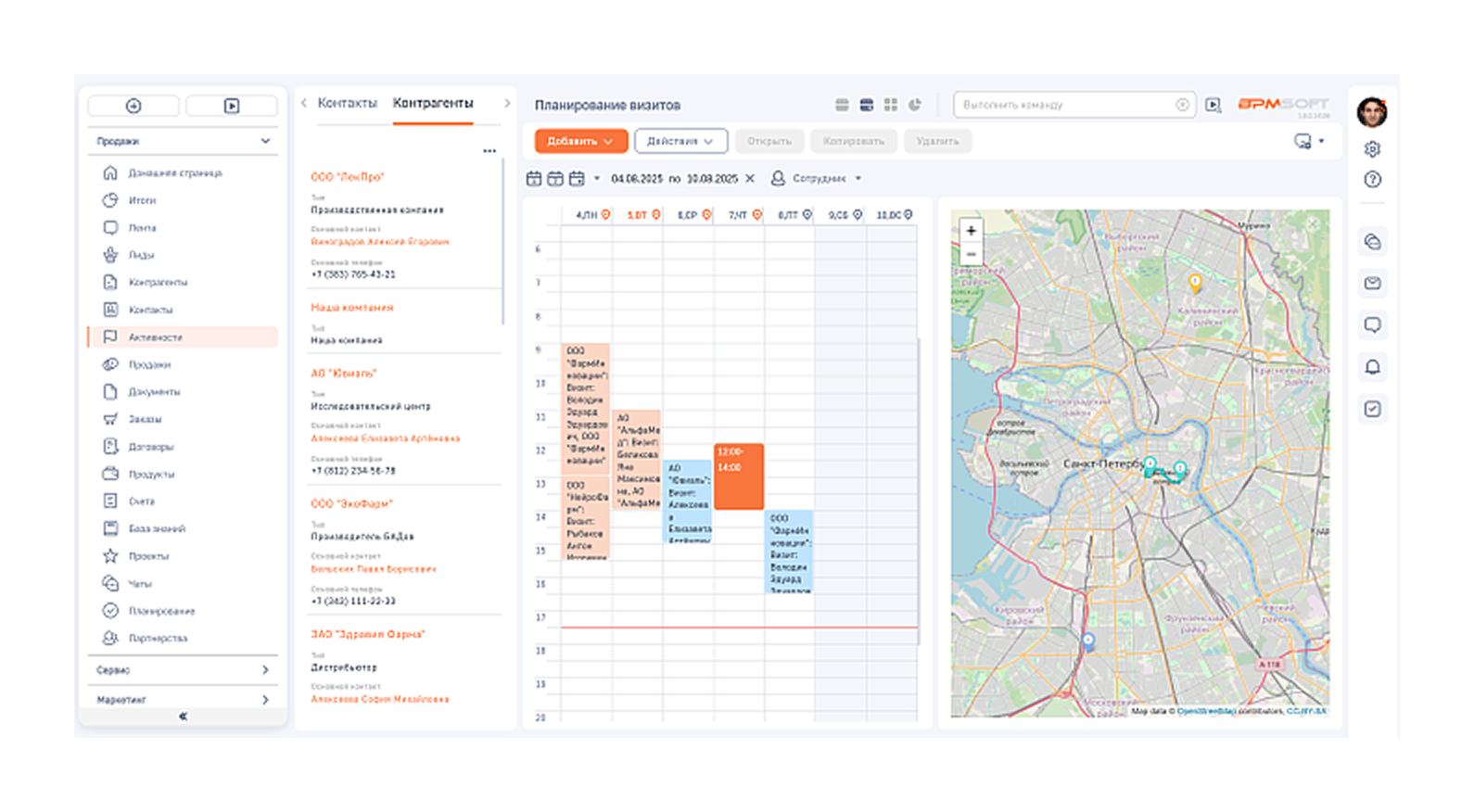Image resolution: width=1474 pixels, height=812 pixels.
Task: Expand the Добавить dropdown button
Action: pos(581,141)
